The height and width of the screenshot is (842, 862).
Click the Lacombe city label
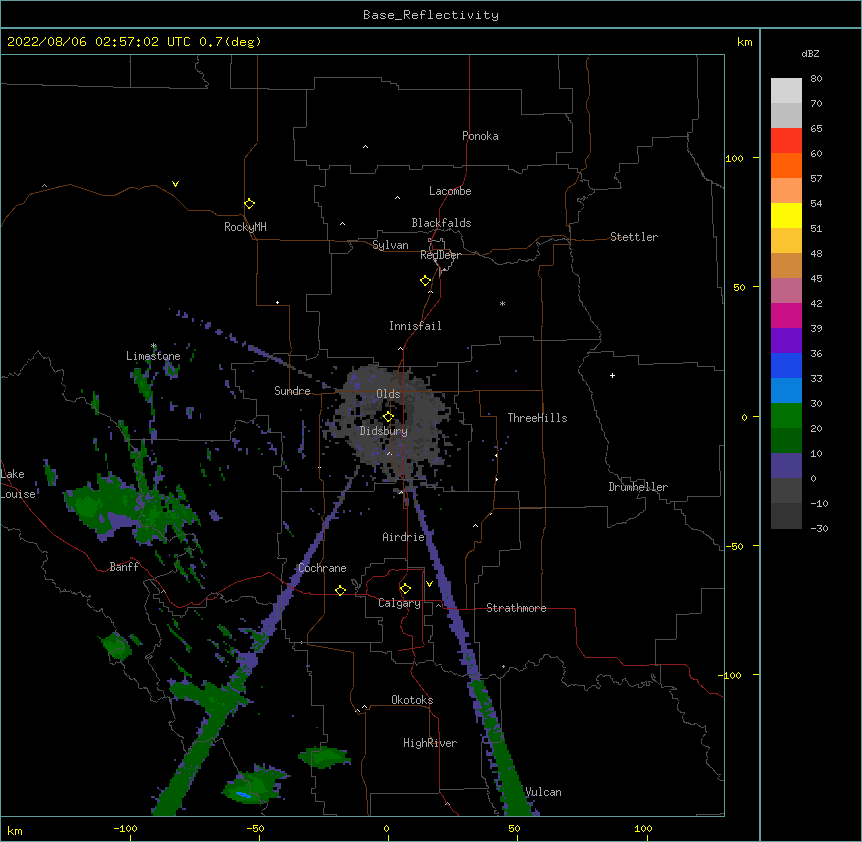(450, 191)
